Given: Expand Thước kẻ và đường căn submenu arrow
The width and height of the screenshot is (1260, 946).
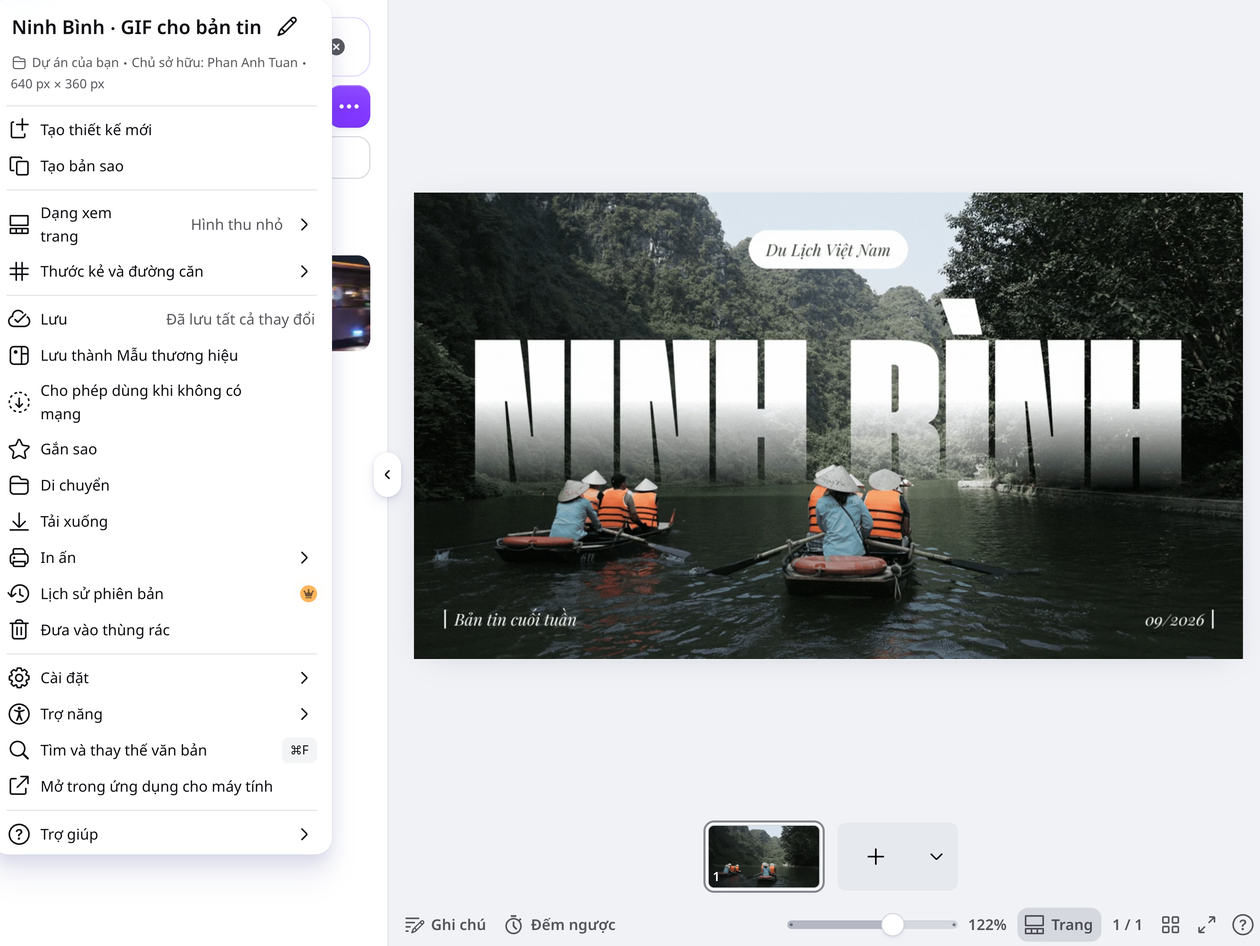Looking at the screenshot, I should point(305,271).
